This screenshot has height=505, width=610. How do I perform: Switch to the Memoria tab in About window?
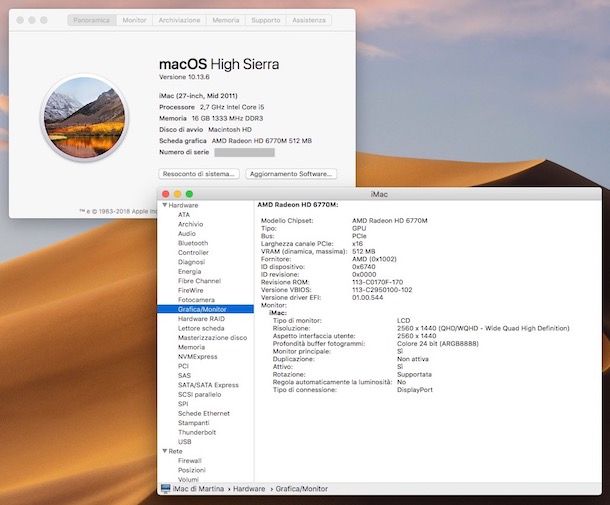click(x=226, y=20)
